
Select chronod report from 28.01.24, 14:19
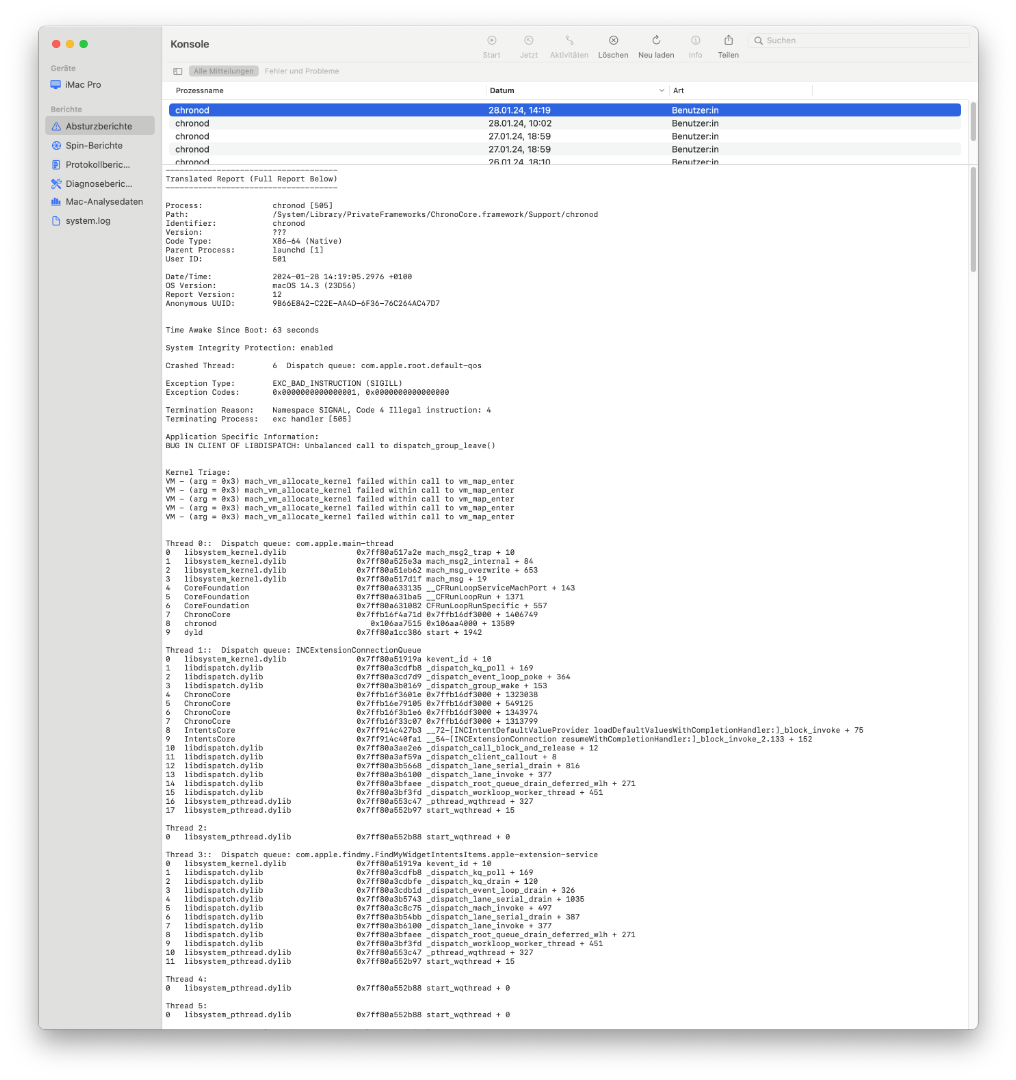565,110
